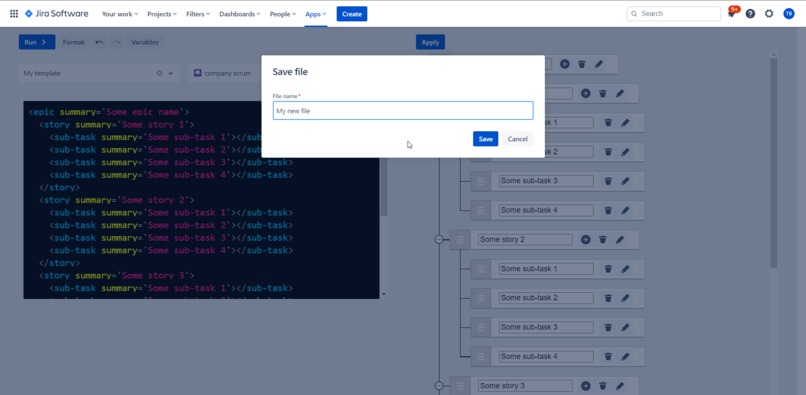This screenshot has width=806, height=395.
Task: Expand the People menu
Action: [x=283, y=14]
